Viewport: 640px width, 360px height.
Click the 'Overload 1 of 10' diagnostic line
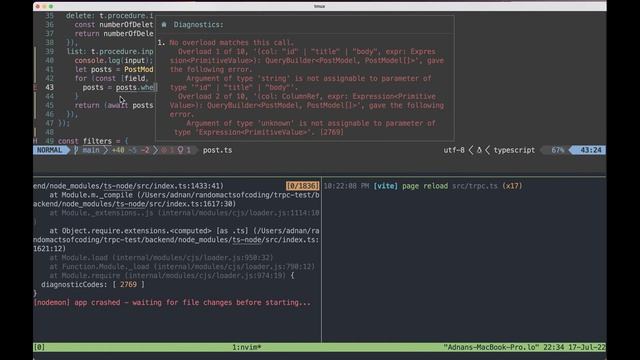(307, 51)
